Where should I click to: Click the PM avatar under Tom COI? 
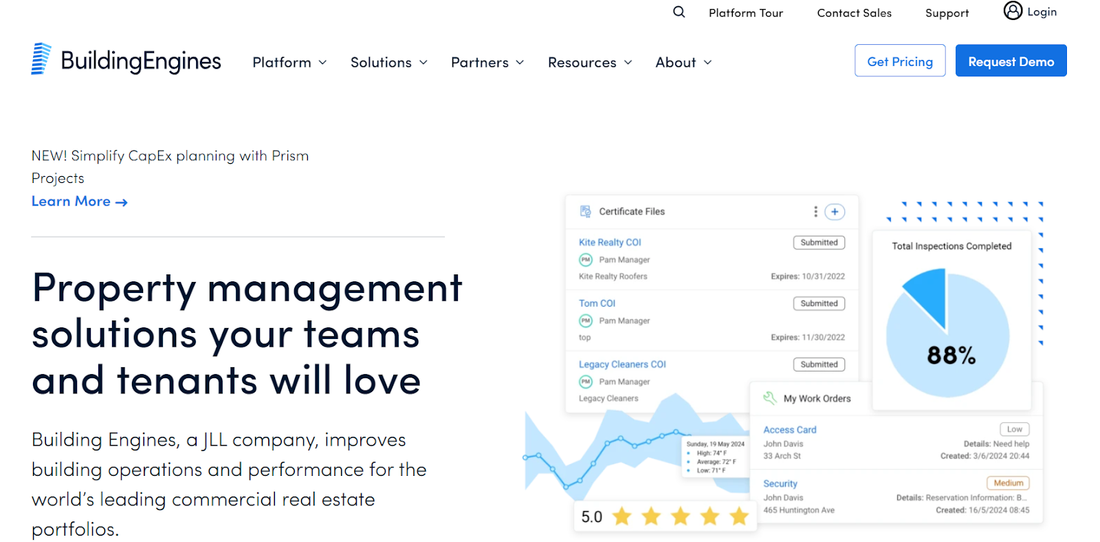click(x=586, y=320)
